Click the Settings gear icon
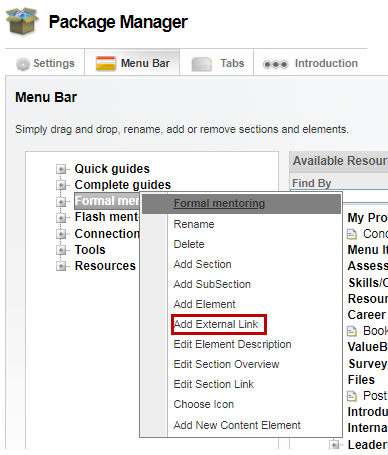388x455 pixels. coord(23,64)
